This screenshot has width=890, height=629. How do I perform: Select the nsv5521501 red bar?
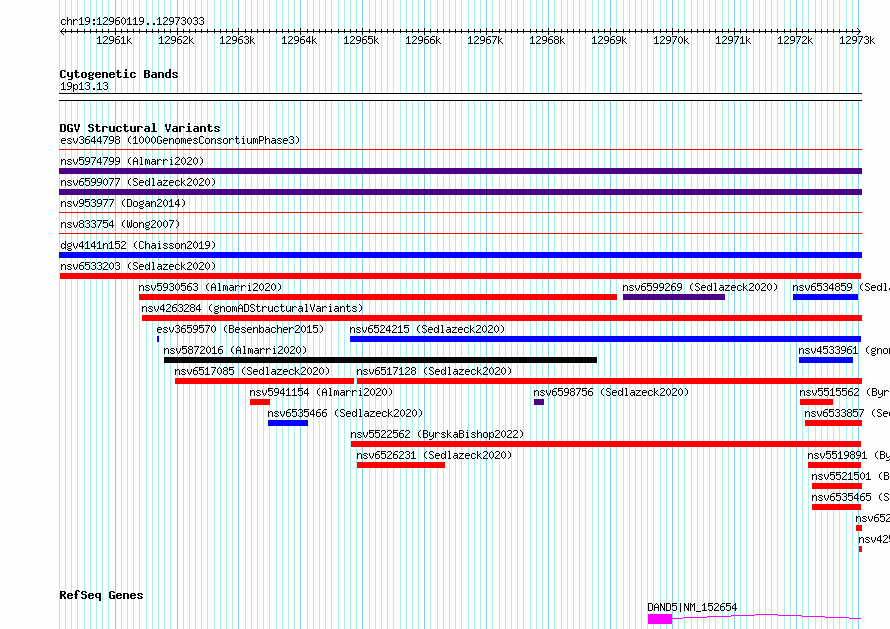[837, 486]
